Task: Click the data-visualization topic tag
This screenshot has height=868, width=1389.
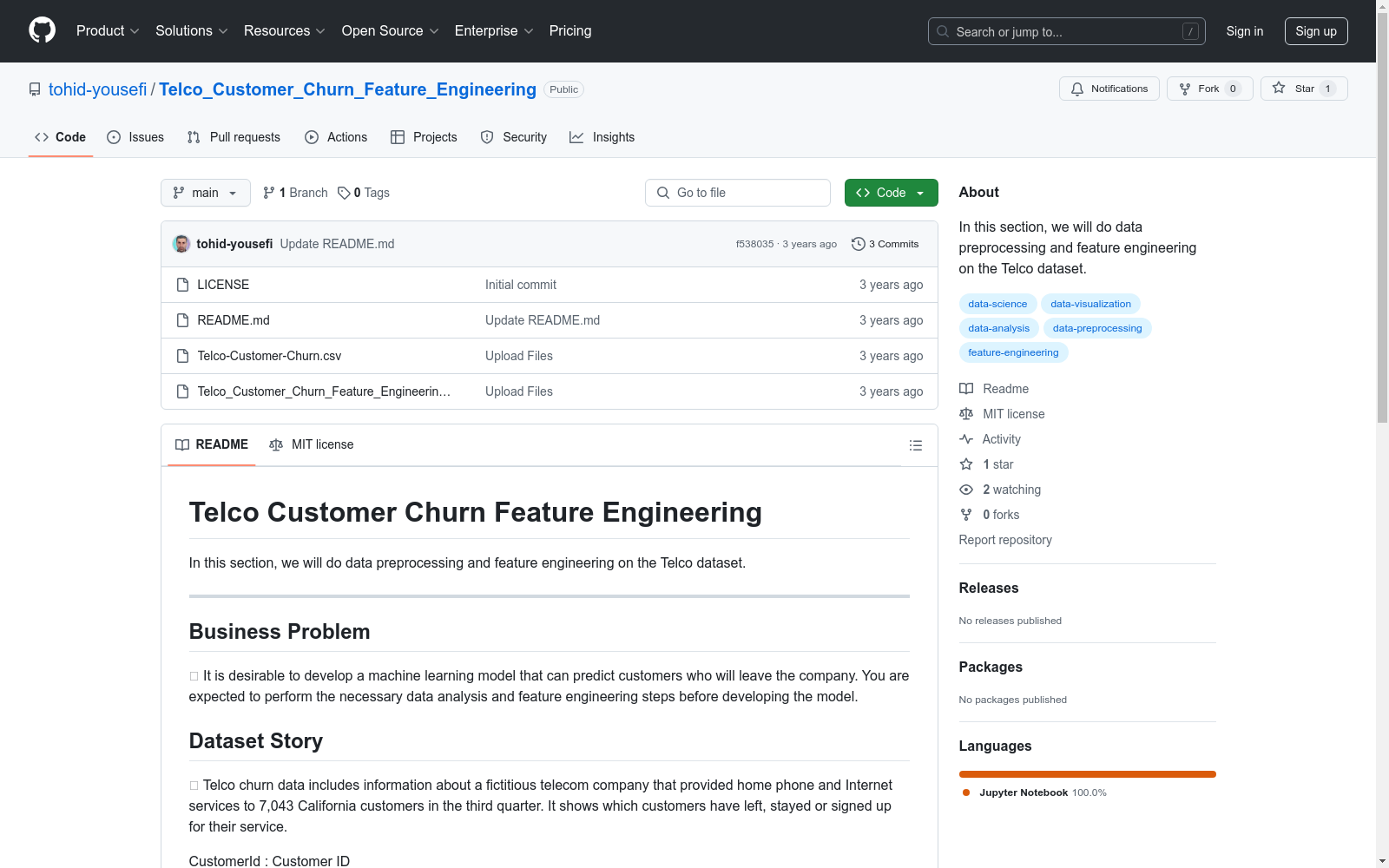Action: (x=1090, y=304)
